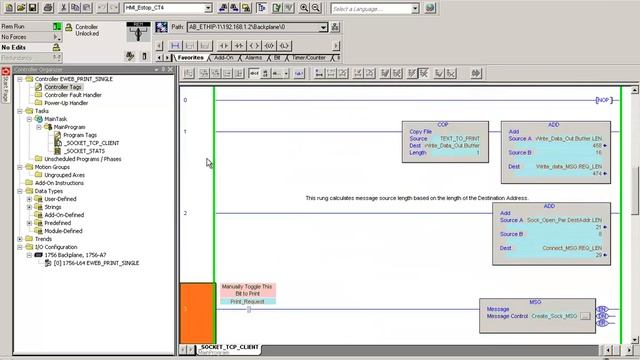Click the Zoom Out magnifier icon
Viewport: 640px width, 360px height.
pos(316,8)
